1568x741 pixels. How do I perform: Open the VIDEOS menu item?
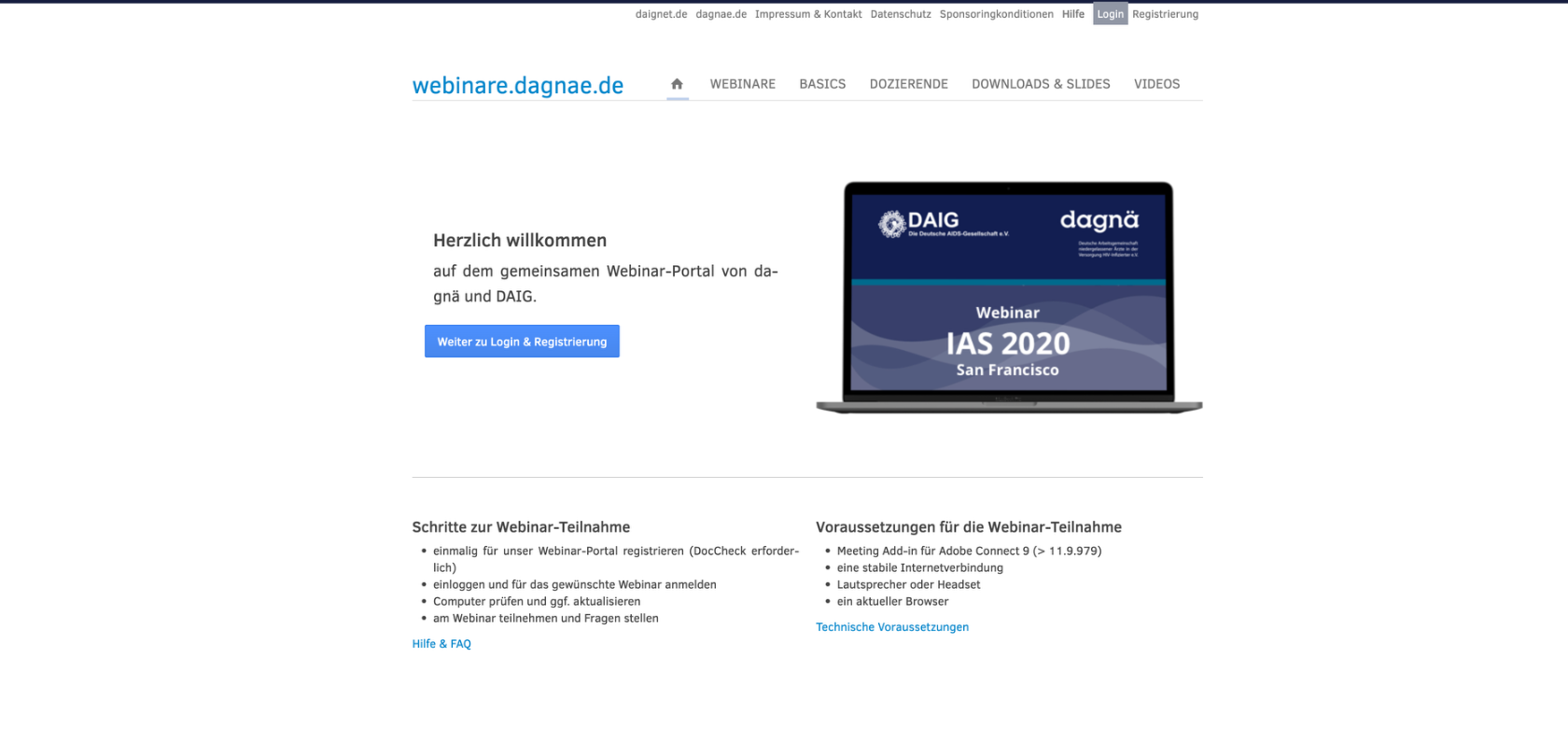(x=1156, y=84)
